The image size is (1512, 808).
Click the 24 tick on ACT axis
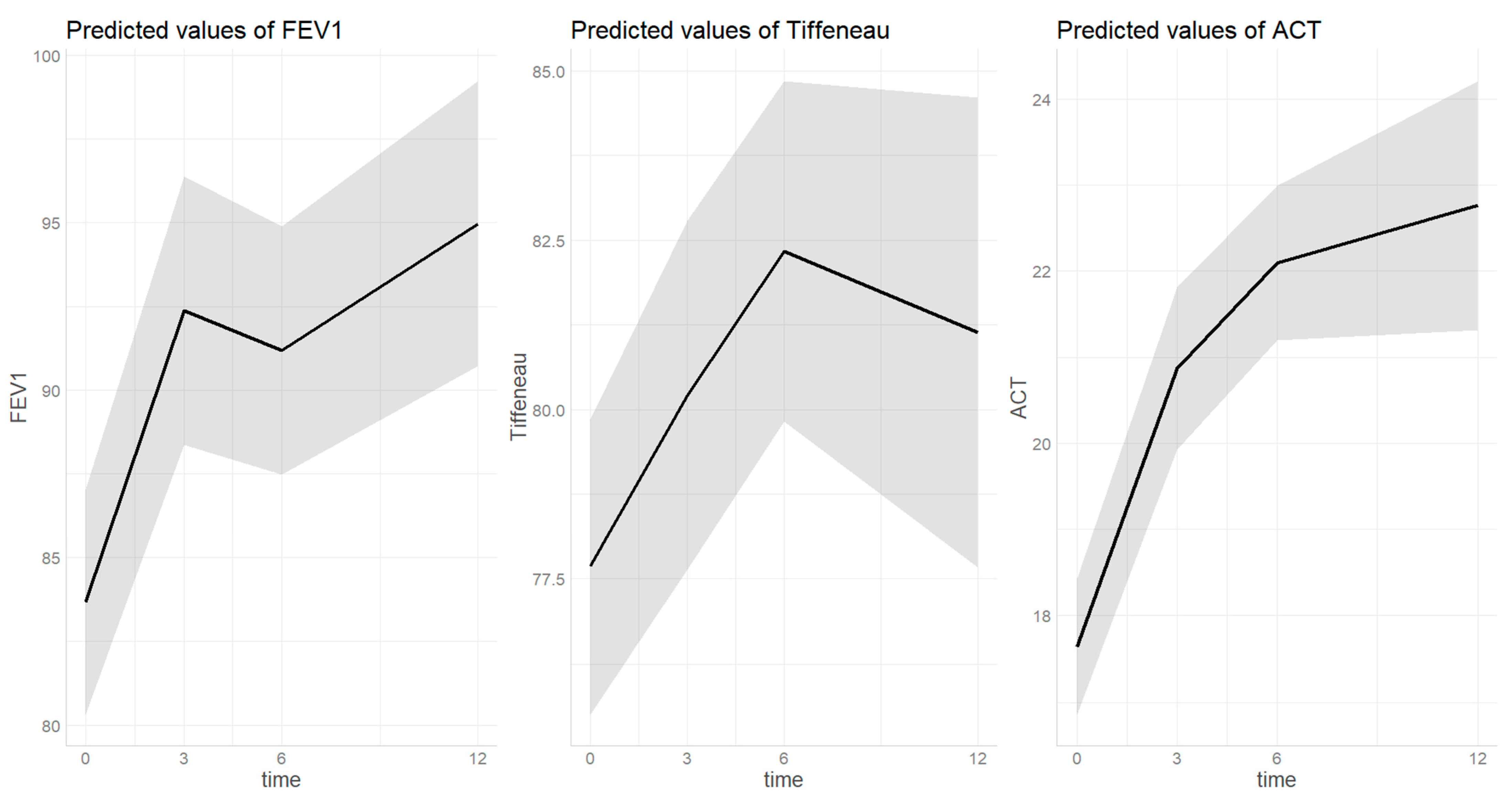(1041, 100)
